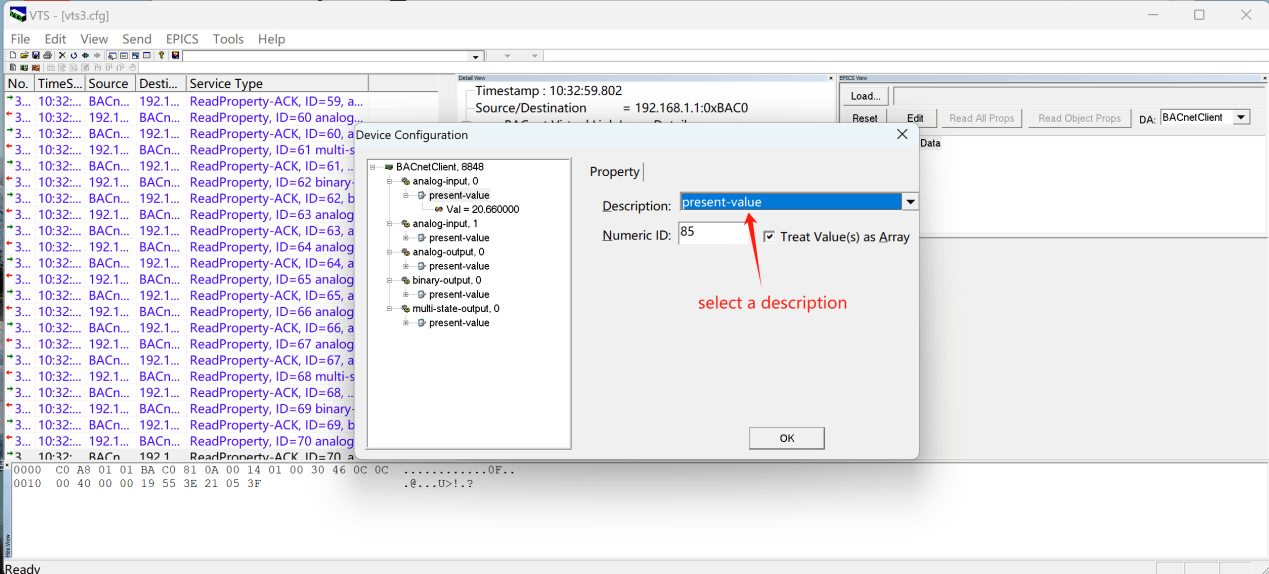Select the analog-input, 1 tree item
Image resolution: width=1269 pixels, height=574 pixels.
[x=445, y=223]
